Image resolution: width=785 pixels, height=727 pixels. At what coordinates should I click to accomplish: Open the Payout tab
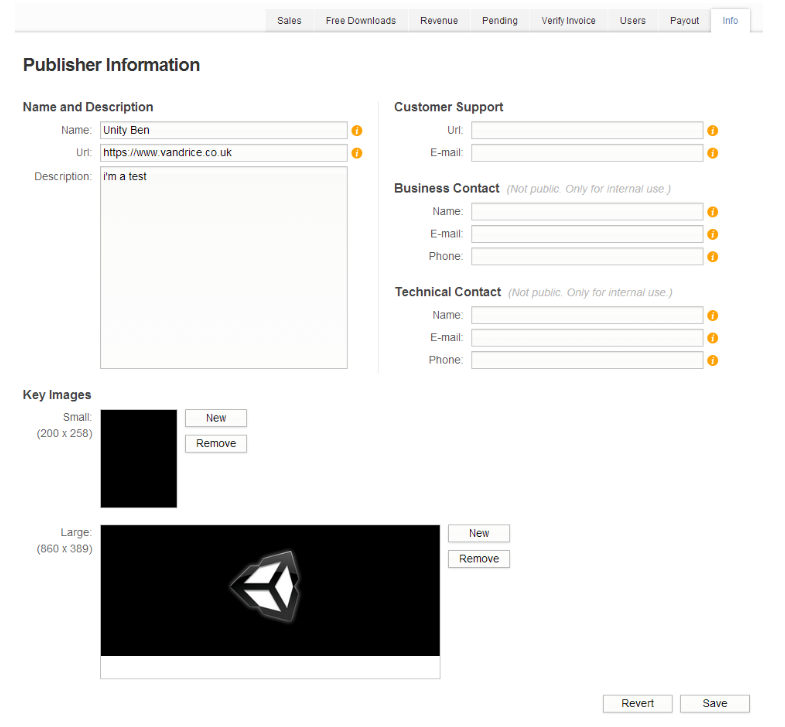coord(684,21)
